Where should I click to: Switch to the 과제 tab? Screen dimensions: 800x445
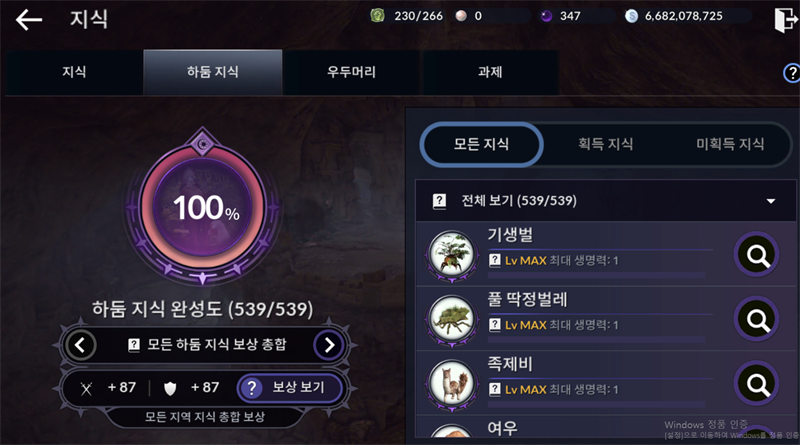tap(490, 72)
